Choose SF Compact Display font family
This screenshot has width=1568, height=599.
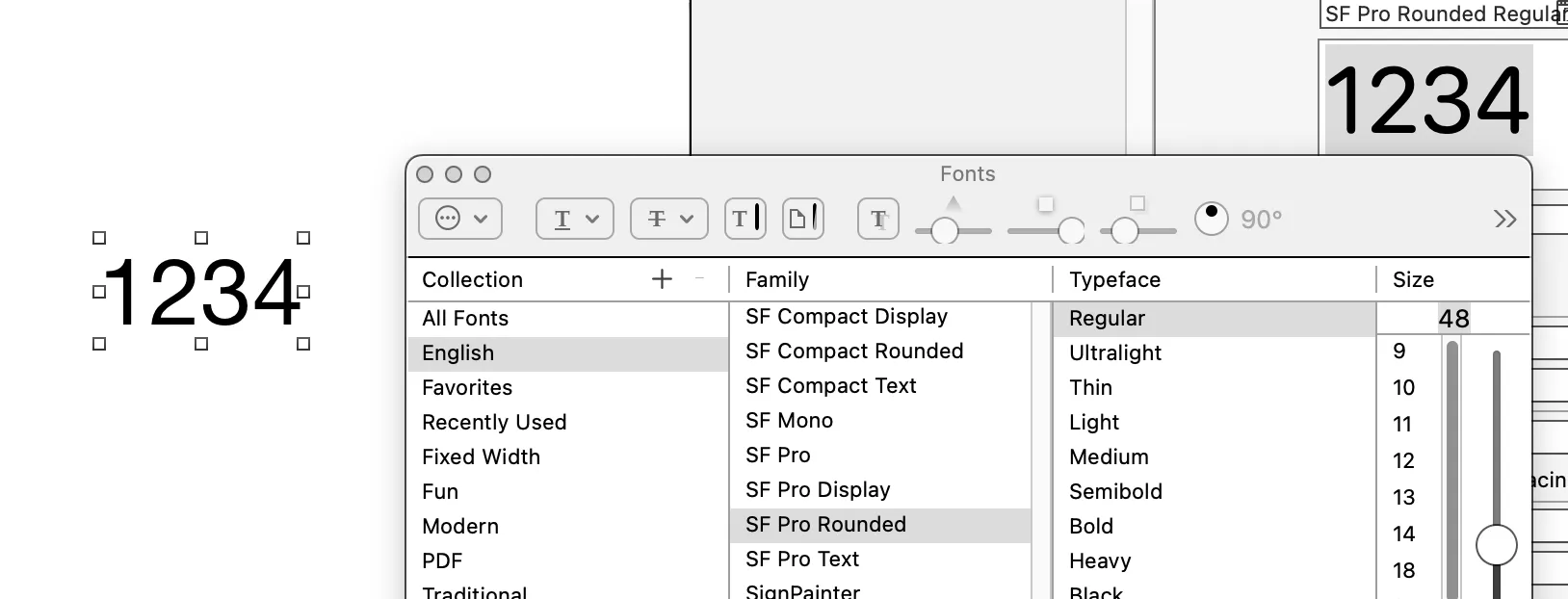coord(881,316)
